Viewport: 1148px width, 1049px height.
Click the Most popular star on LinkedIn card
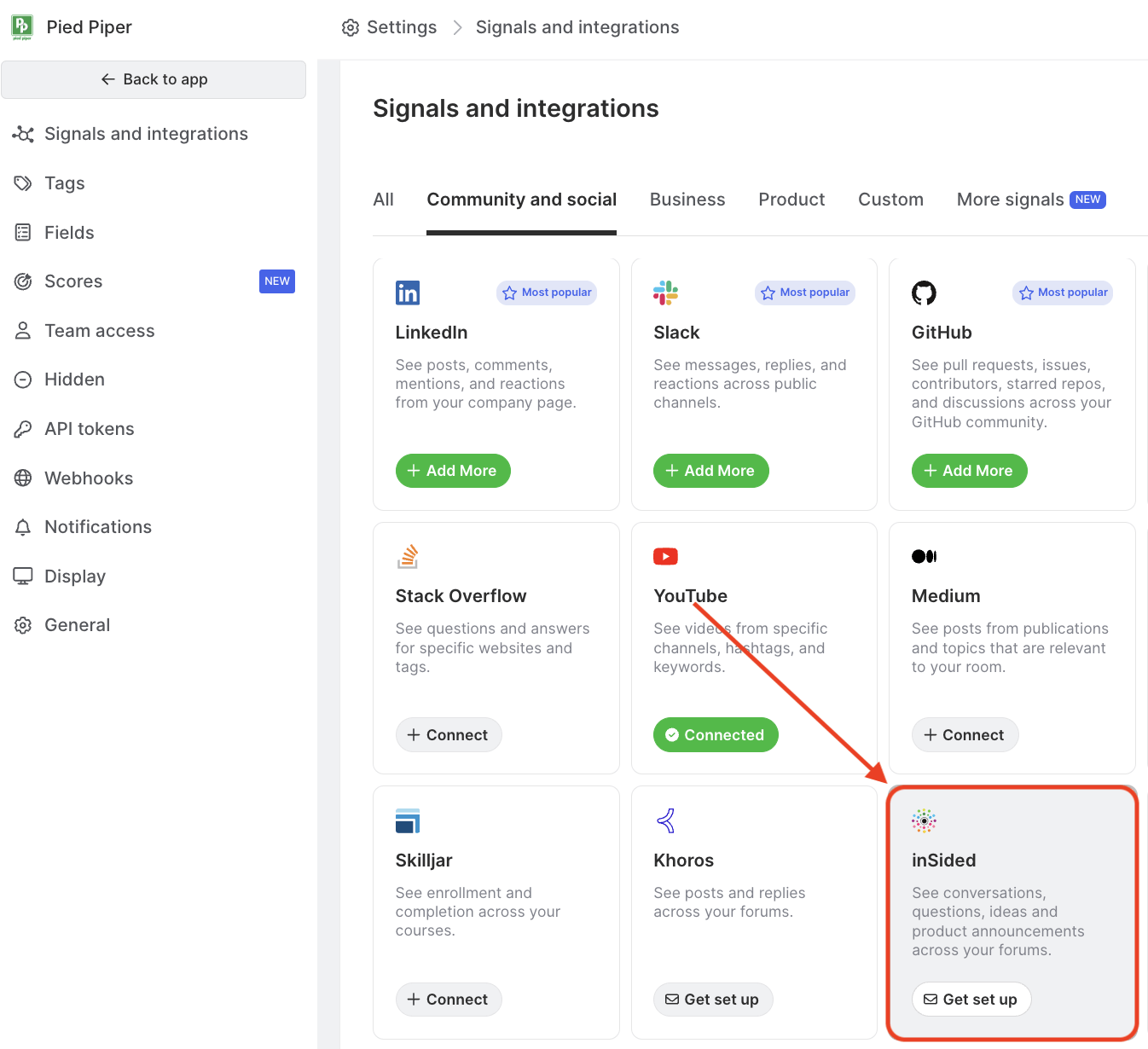point(510,293)
